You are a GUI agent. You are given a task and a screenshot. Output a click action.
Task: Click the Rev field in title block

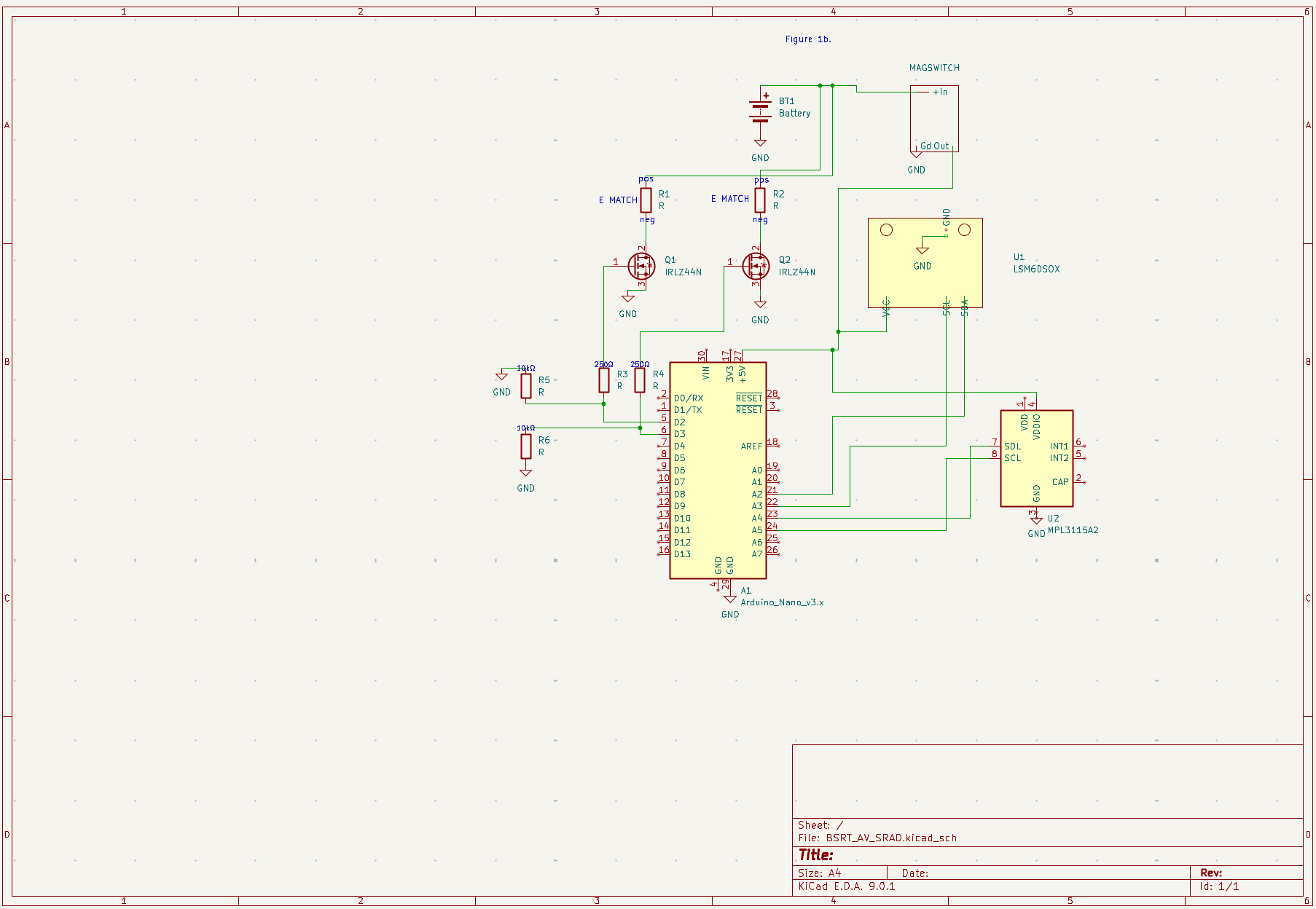1211,873
